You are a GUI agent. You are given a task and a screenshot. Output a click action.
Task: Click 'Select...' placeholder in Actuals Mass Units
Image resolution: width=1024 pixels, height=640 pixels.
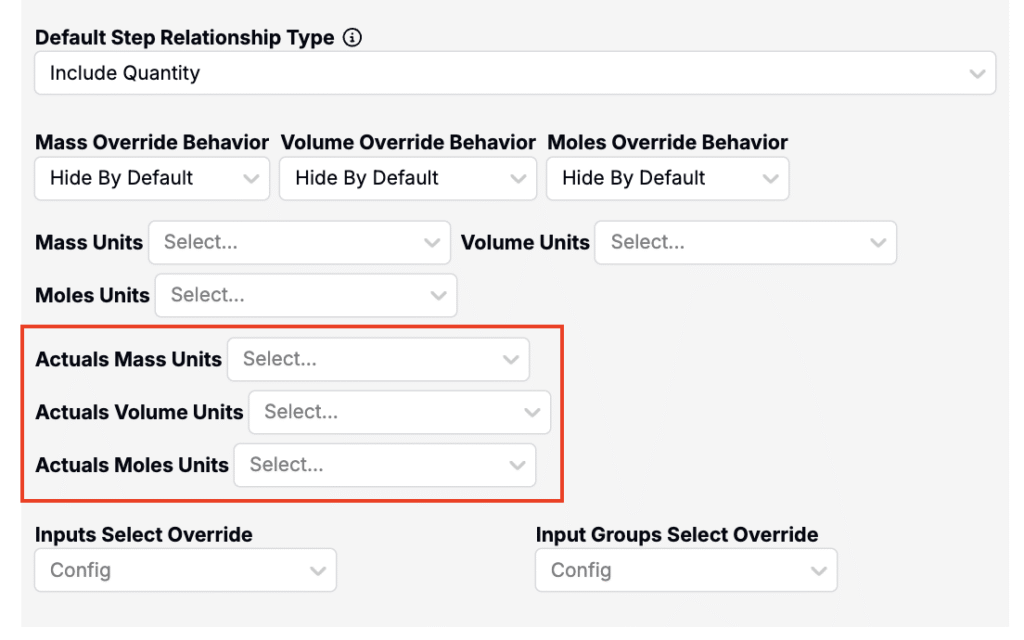point(279,359)
